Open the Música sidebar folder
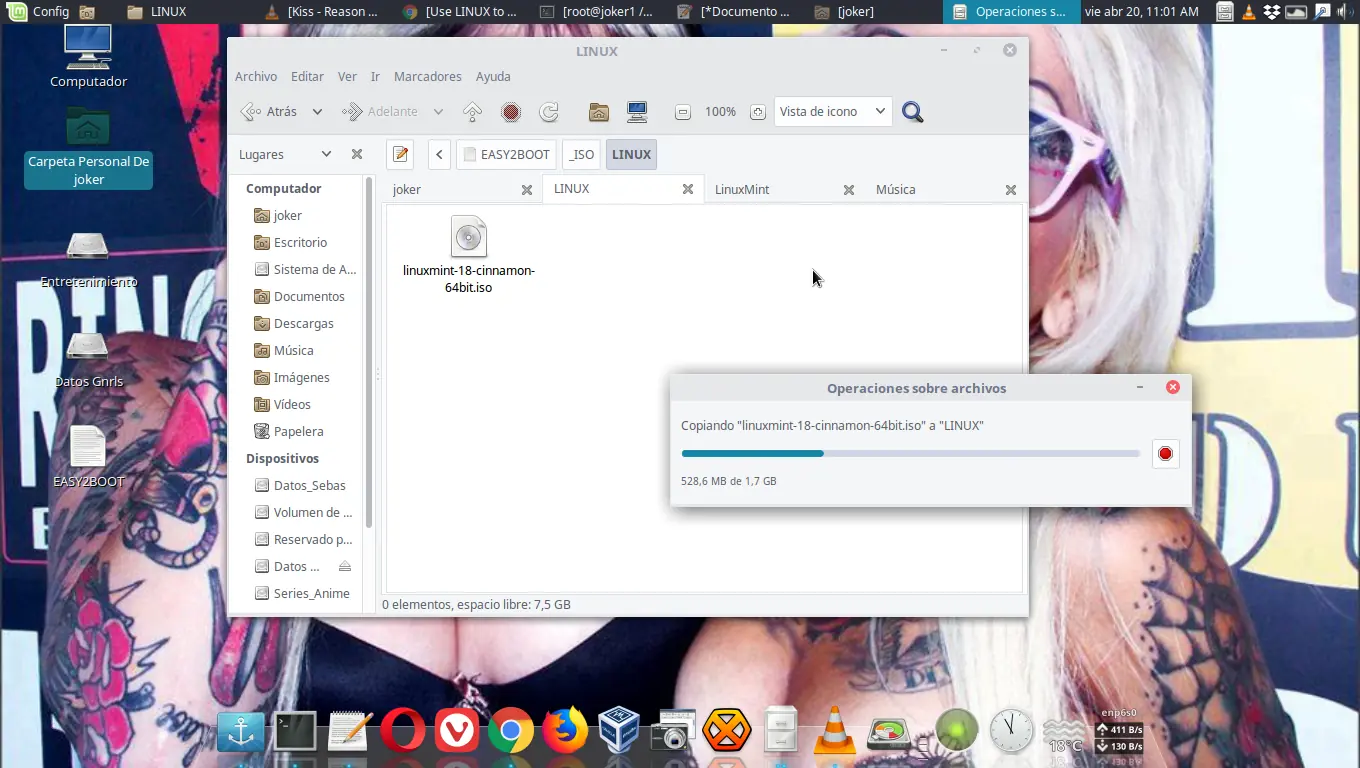 point(293,350)
